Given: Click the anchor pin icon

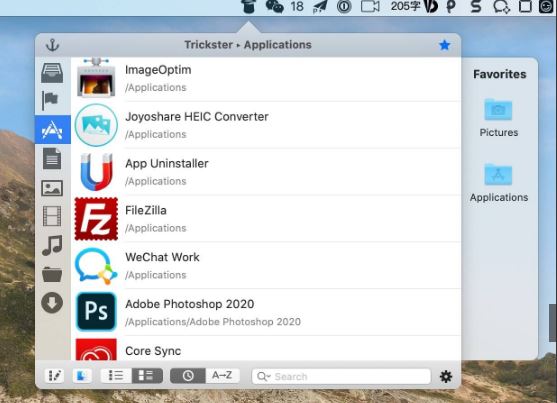Looking at the screenshot, I should pos(53,45).
